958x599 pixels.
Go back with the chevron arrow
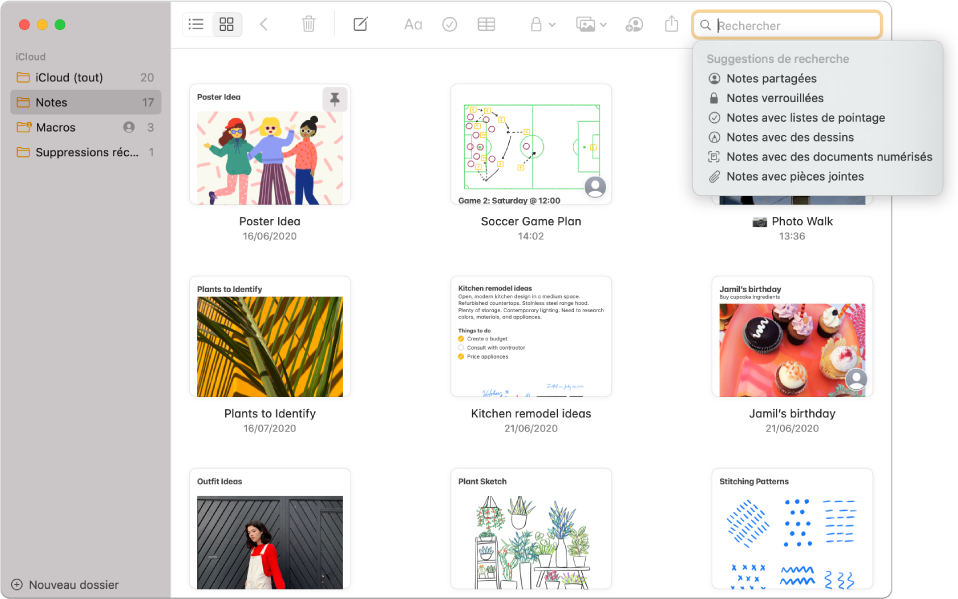(x=264, y=24)
